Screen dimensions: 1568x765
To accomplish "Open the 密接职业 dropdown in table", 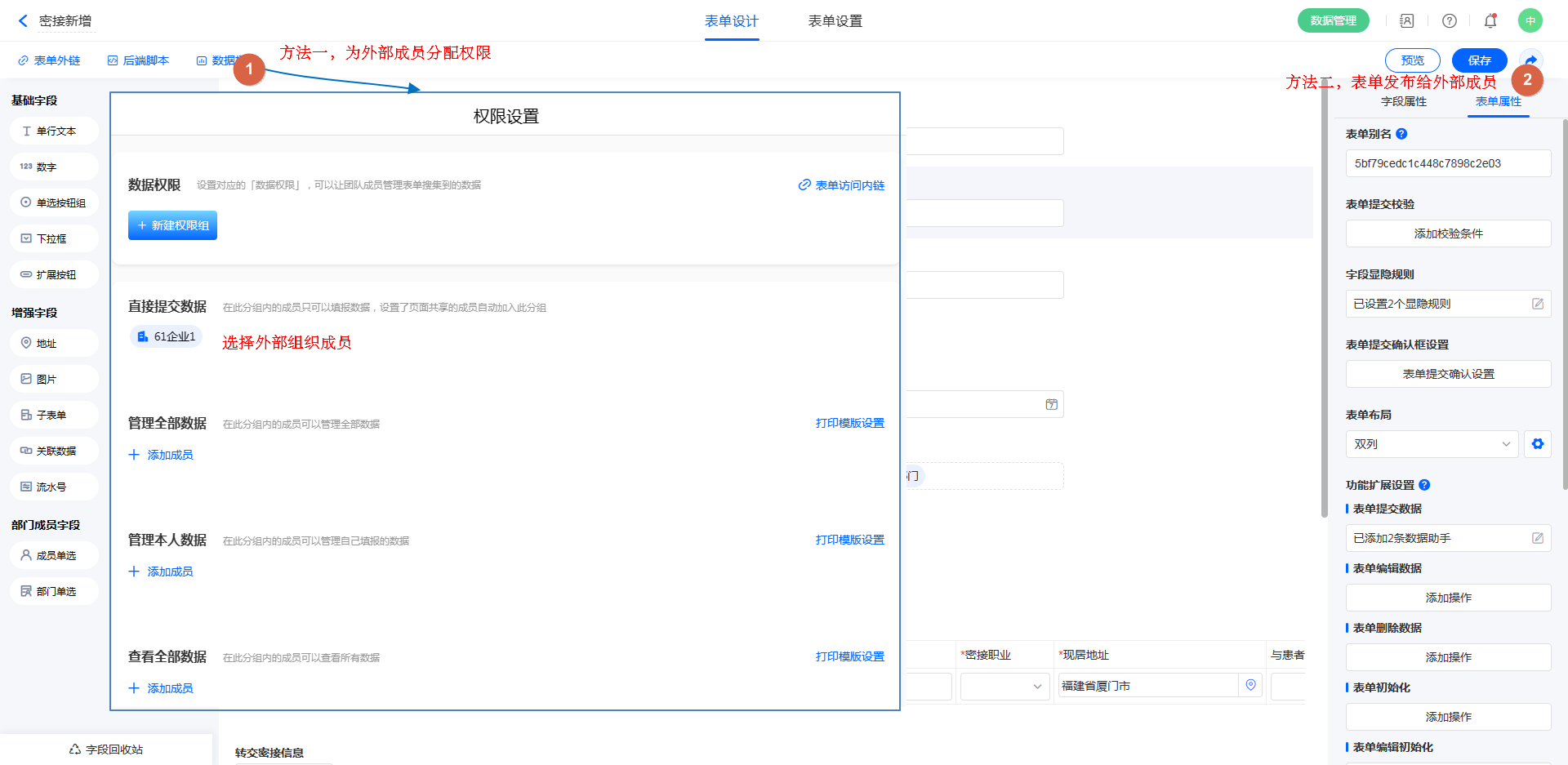I will [x=1004, y=686].
